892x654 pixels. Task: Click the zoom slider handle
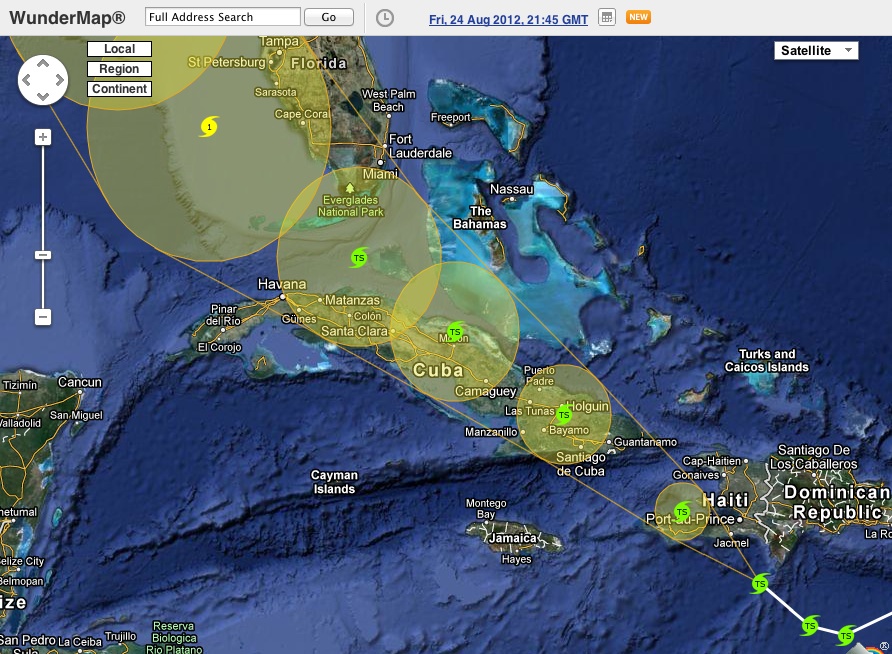(x=43, y=255)
